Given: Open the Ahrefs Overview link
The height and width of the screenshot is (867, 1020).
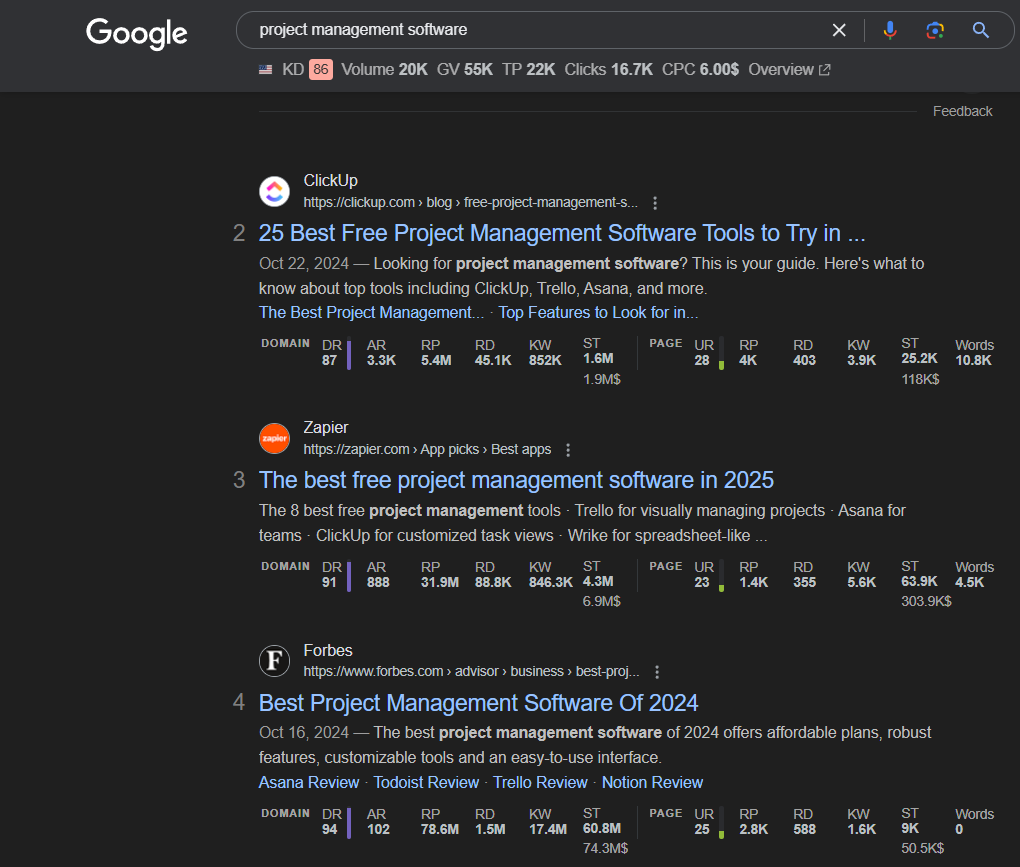Looking at the screenshot, I should click(789, 70).
